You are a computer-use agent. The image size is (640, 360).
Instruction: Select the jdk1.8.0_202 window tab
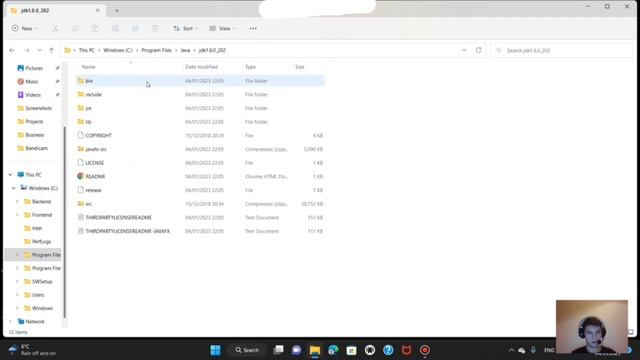pos(55,11)
